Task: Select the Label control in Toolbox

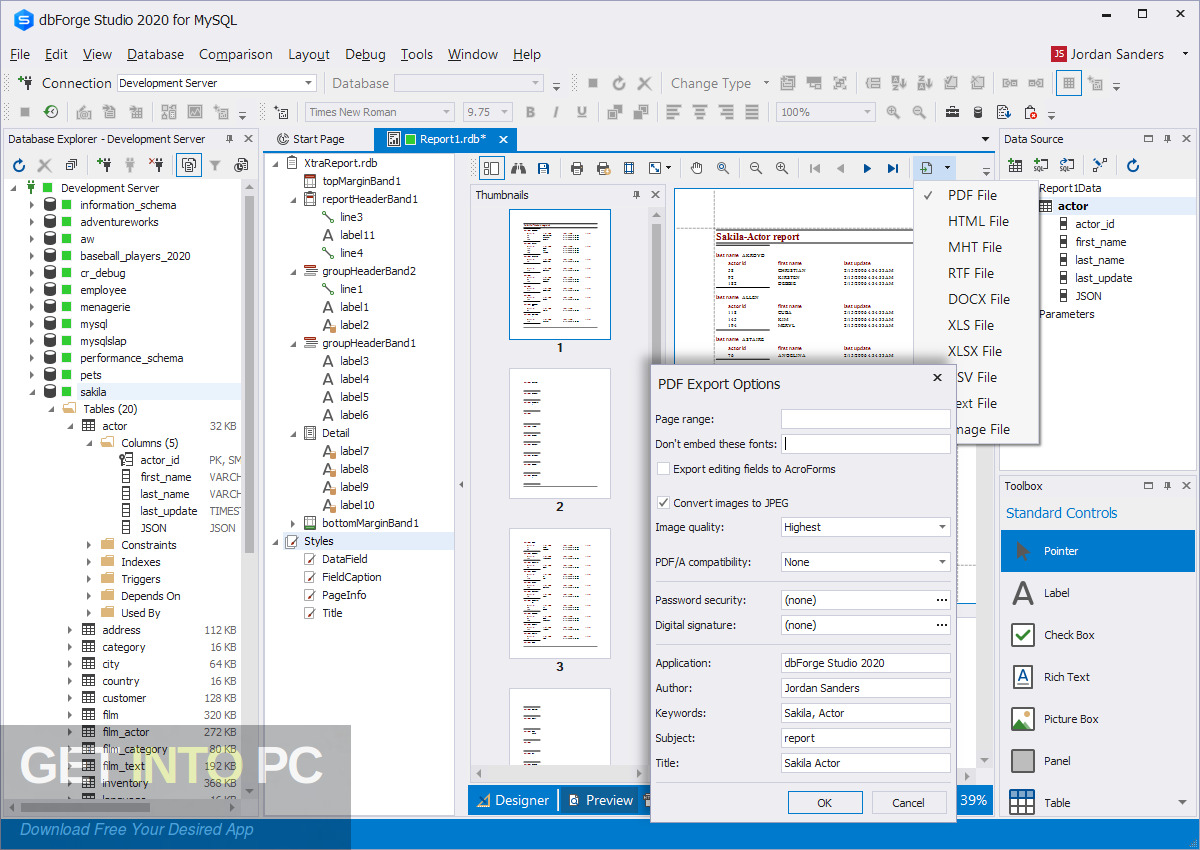Action: click(x=1098, y=593)
